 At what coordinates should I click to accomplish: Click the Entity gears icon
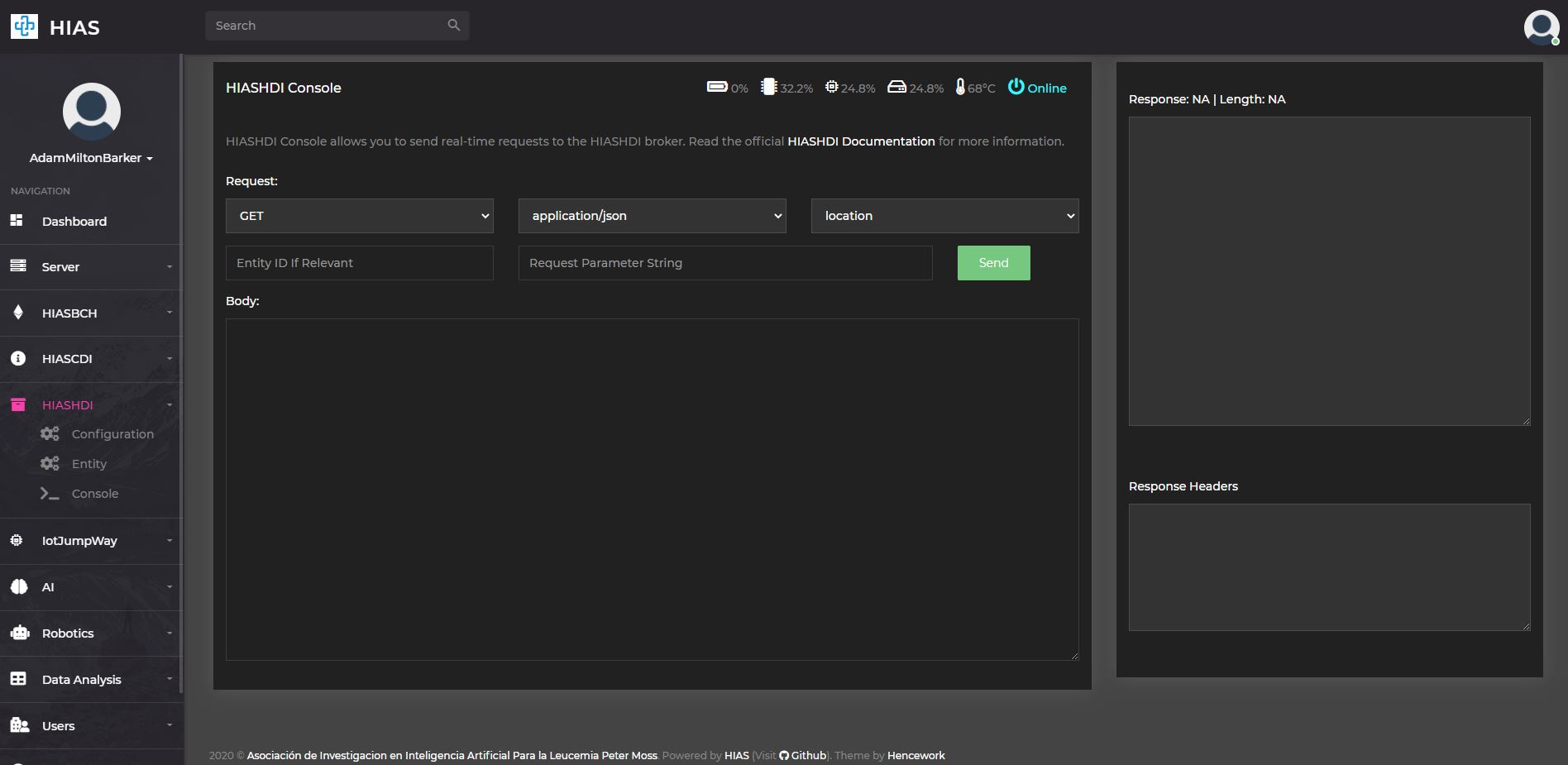(x=50, y=463)
